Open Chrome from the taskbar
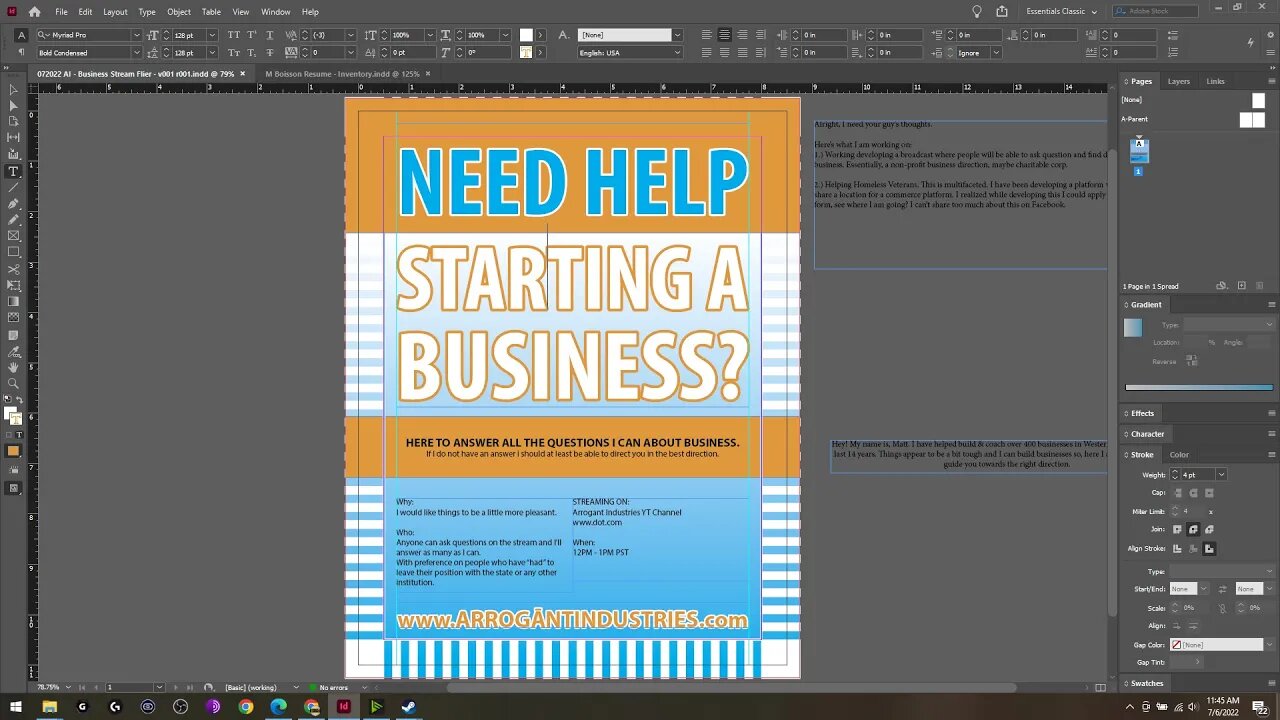Viewport: 1280px width, 720px height. point(246,706)
